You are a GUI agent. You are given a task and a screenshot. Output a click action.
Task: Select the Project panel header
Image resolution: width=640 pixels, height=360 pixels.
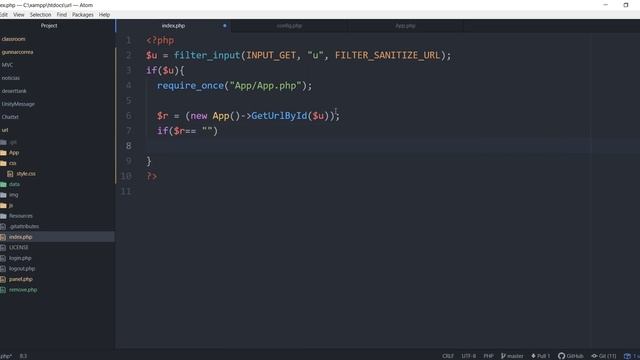pyautogui.click(x=49, y=26)
